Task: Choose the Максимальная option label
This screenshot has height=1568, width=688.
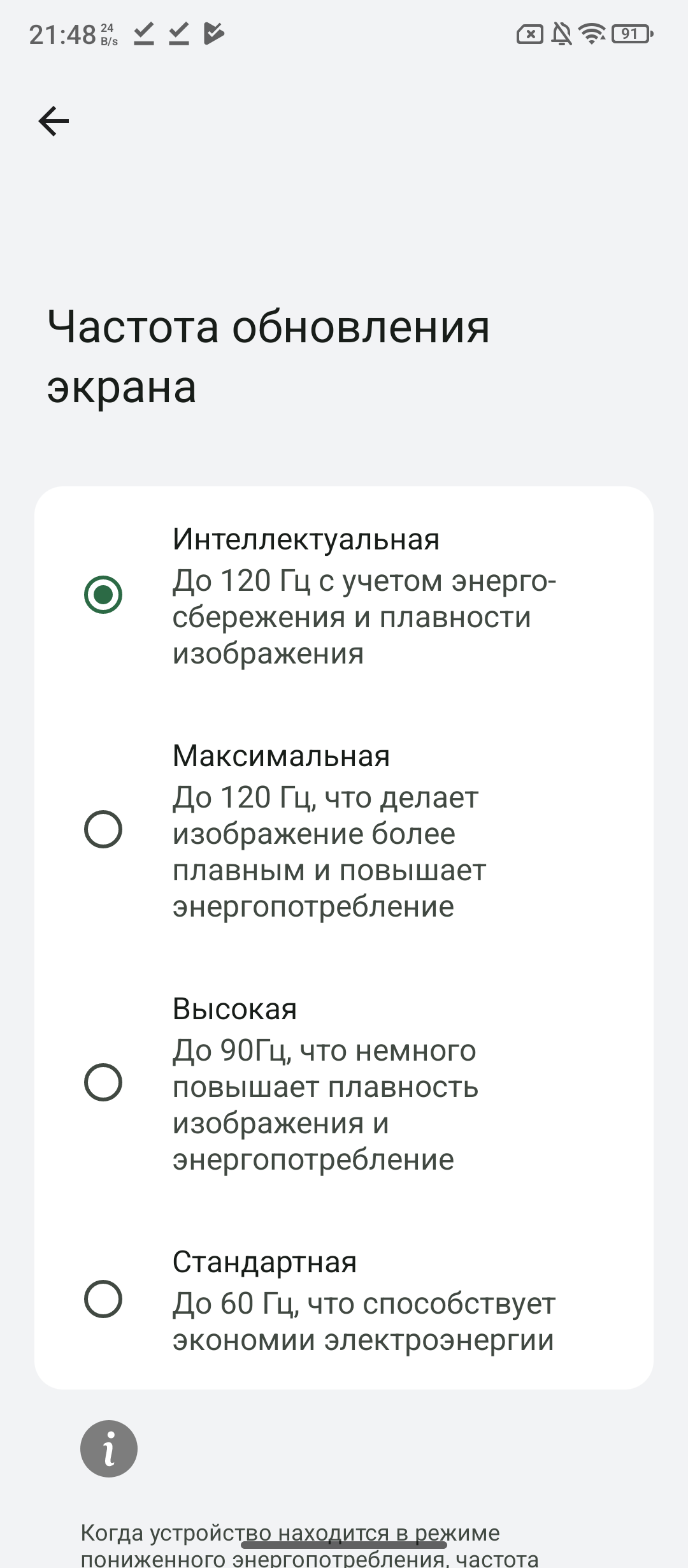Action: click(281, 756)
